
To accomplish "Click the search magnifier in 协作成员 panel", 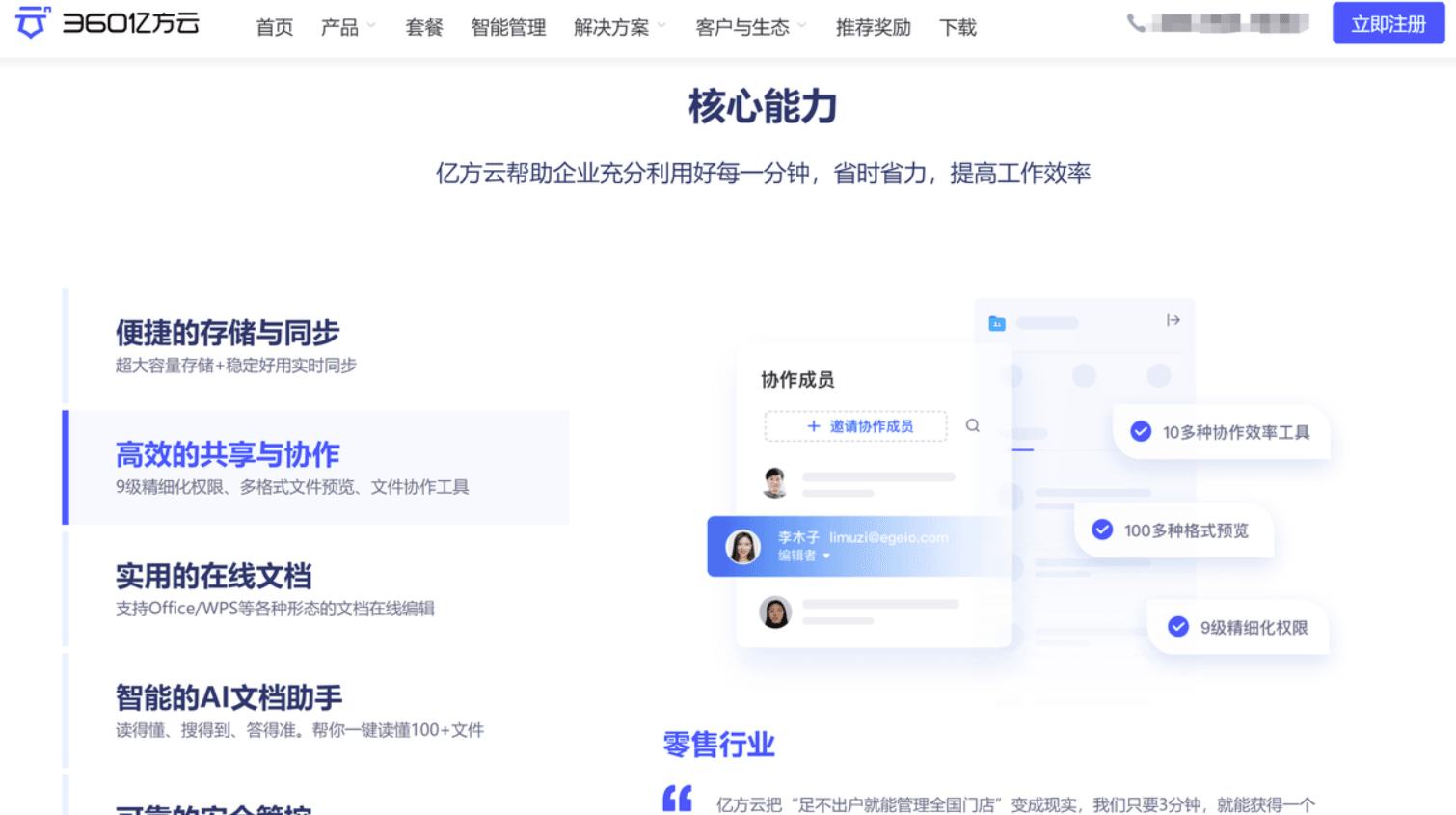I will [x=973, y=425].
